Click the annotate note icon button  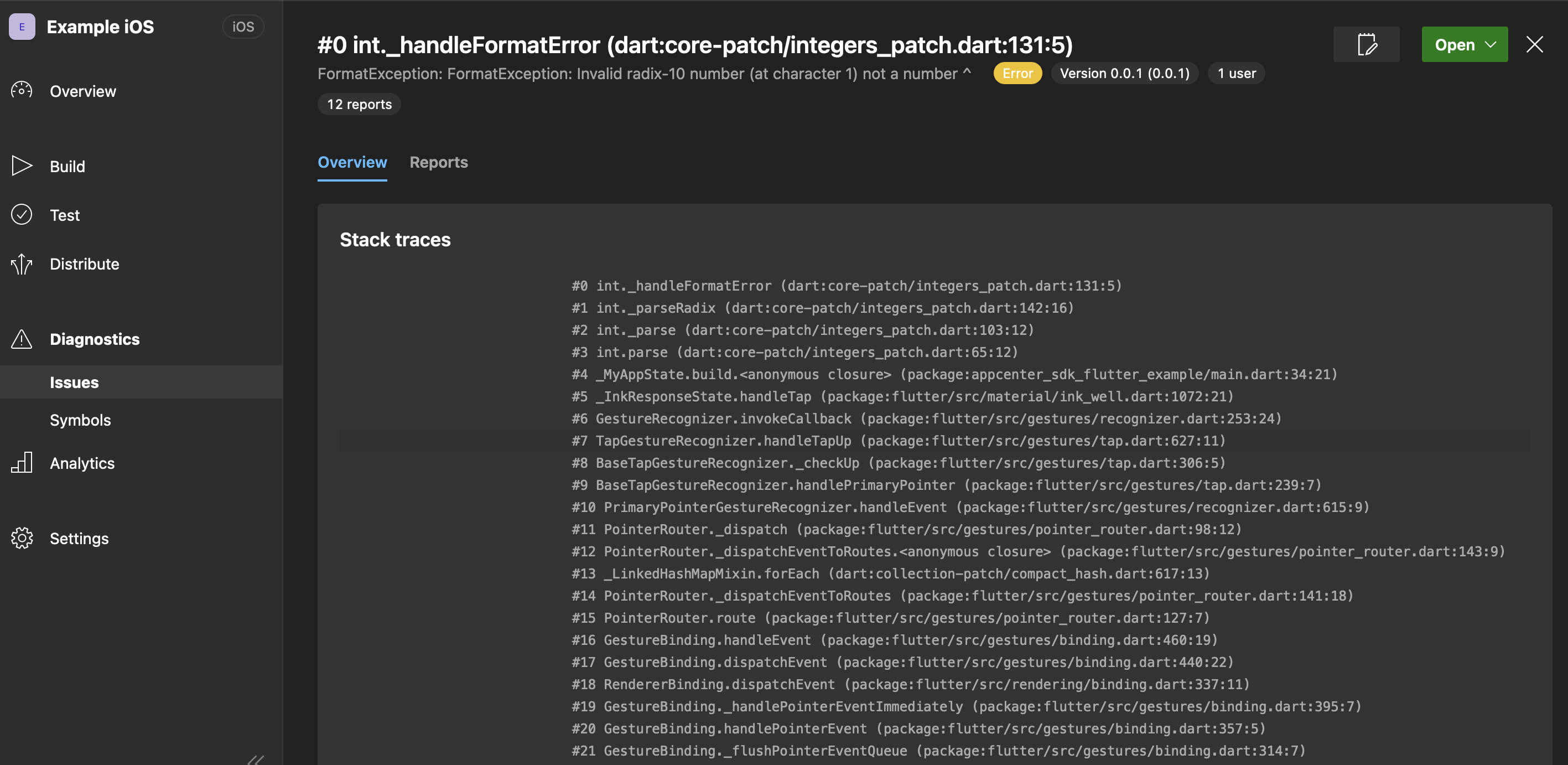coord(1366,44)
